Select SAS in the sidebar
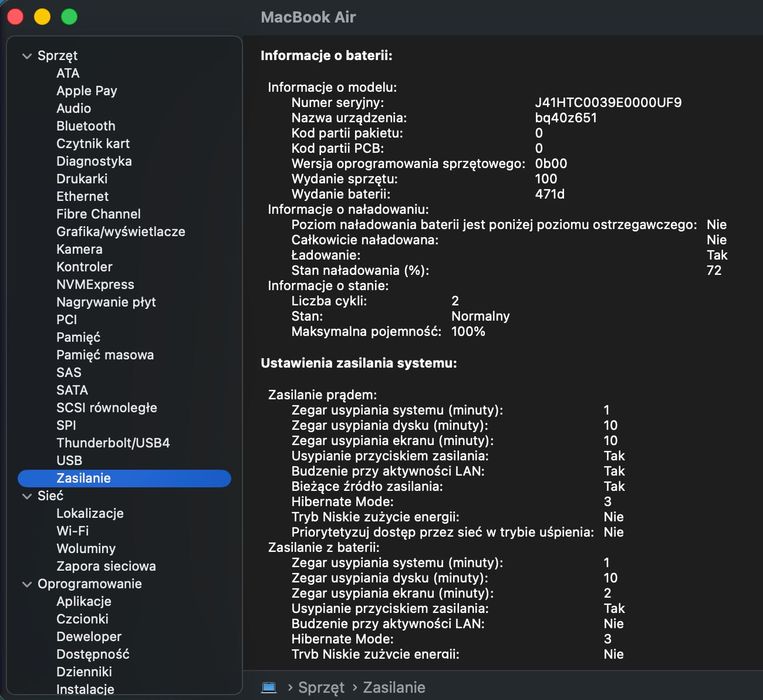This screenshot has width=763, height=700. (69, 373)
